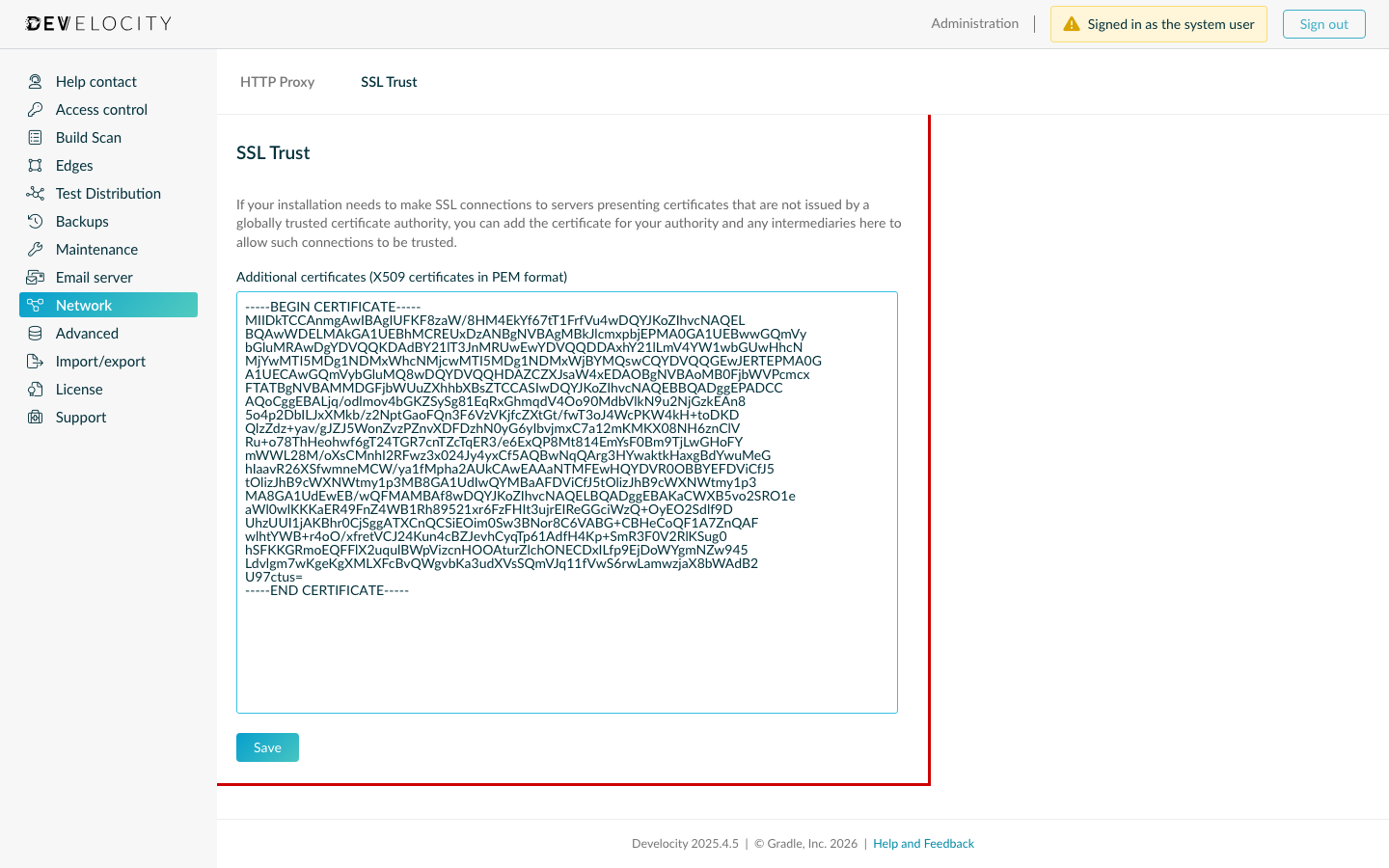Open the License section
The height and width of the screenshot is (868, 1389).
pyautogui.click(x=79, y=389)
